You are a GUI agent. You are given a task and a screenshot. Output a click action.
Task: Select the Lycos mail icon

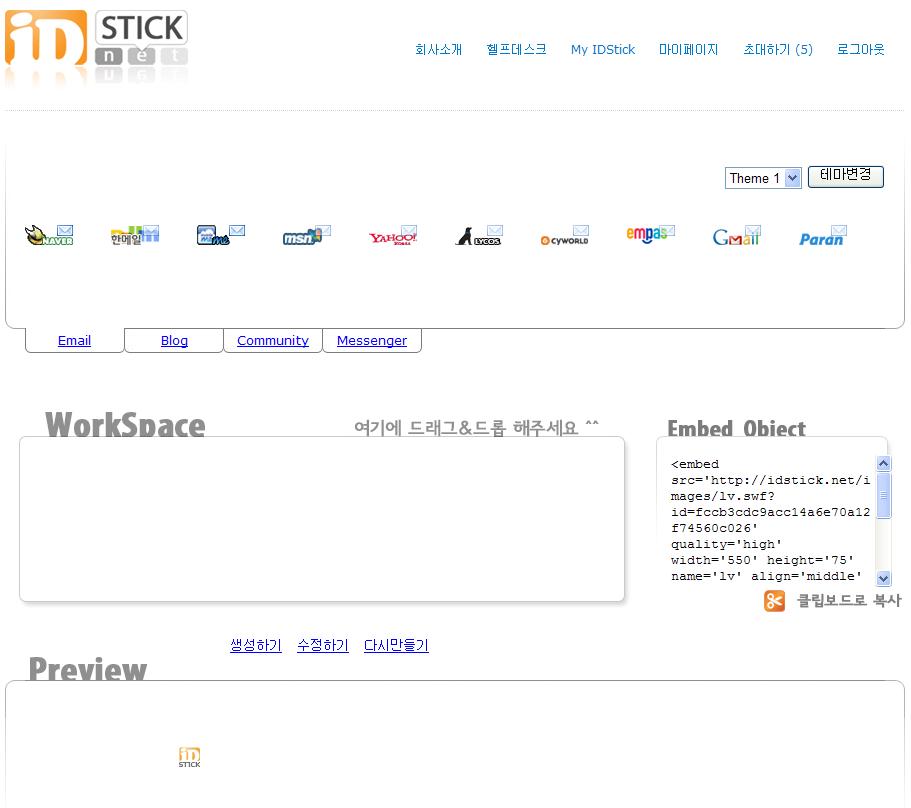coord(479,235)
